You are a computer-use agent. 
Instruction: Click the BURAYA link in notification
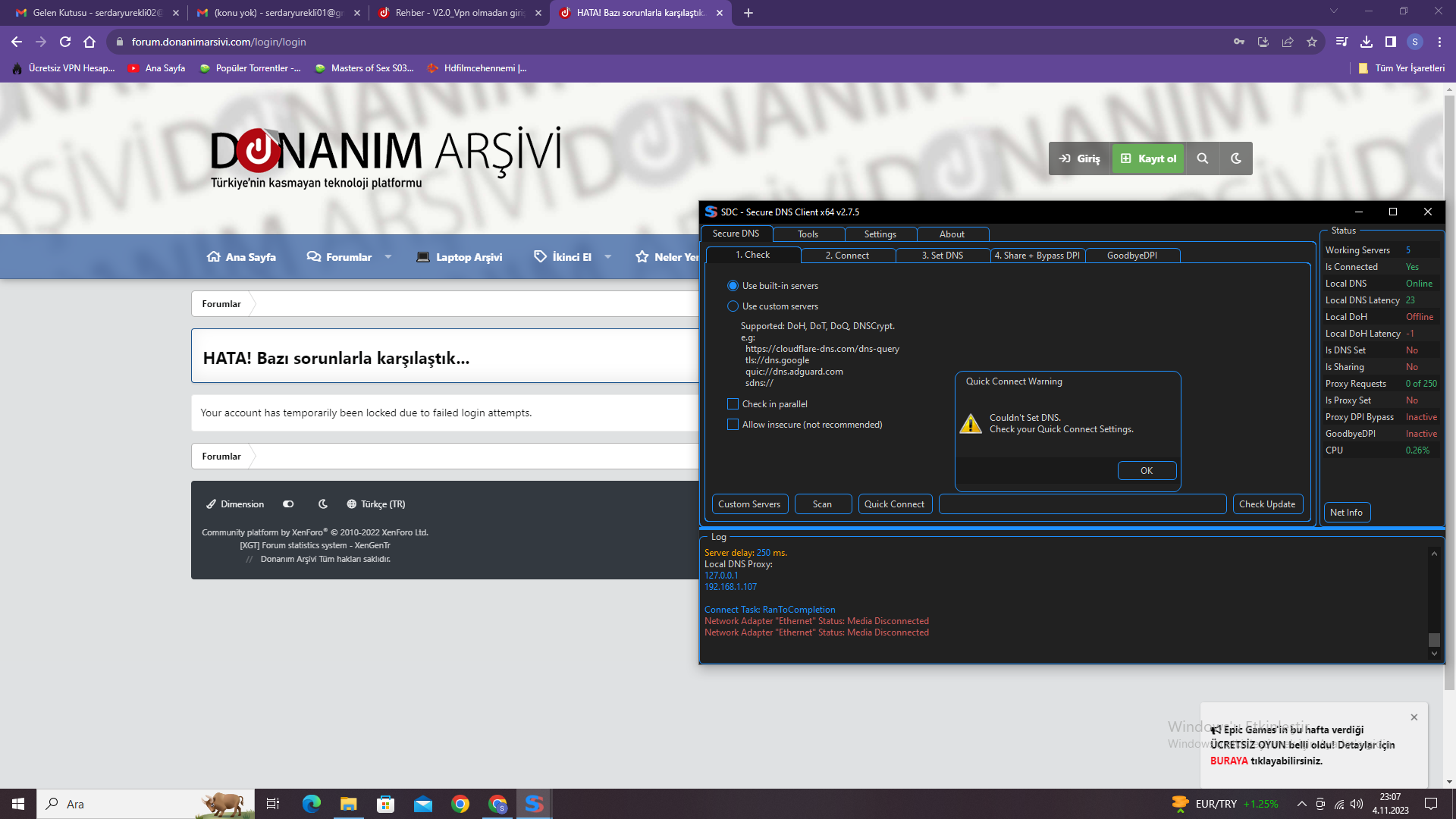(x=1229, y=761)
